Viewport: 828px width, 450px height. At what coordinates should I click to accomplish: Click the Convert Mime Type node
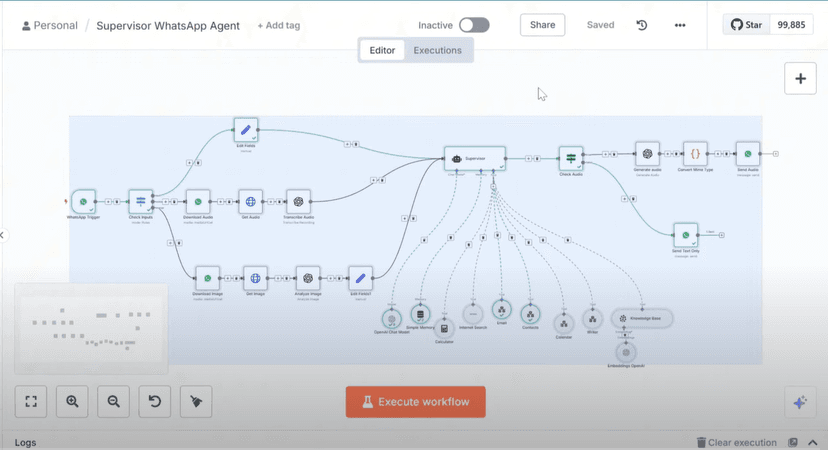point(695,154)
